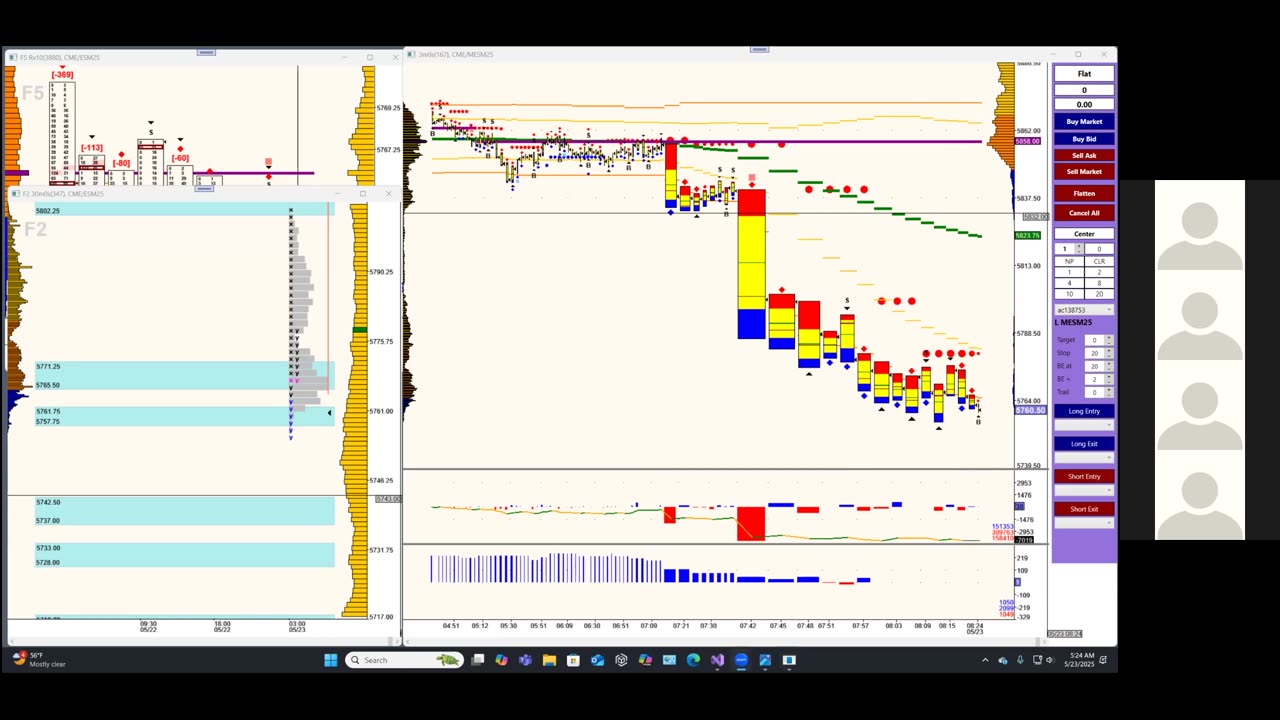Click Flatten to close positions
The width and height of the screenshot is (1280, 720).
[1084, 193]
